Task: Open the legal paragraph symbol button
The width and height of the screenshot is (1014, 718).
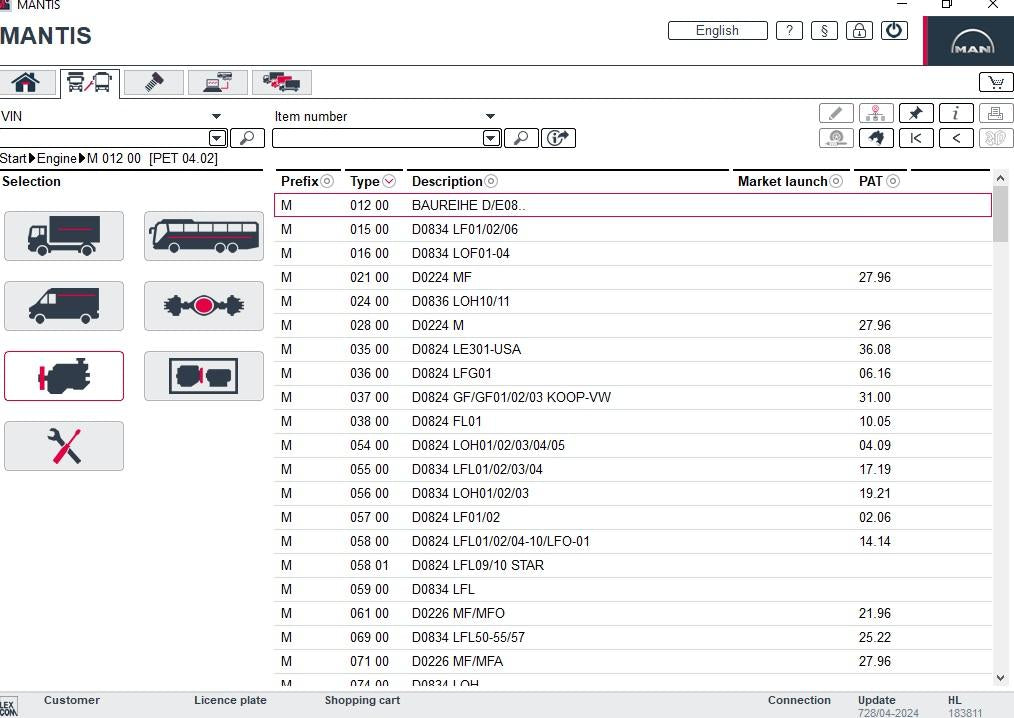Action: pyautogui.click(x=824, y=30)
